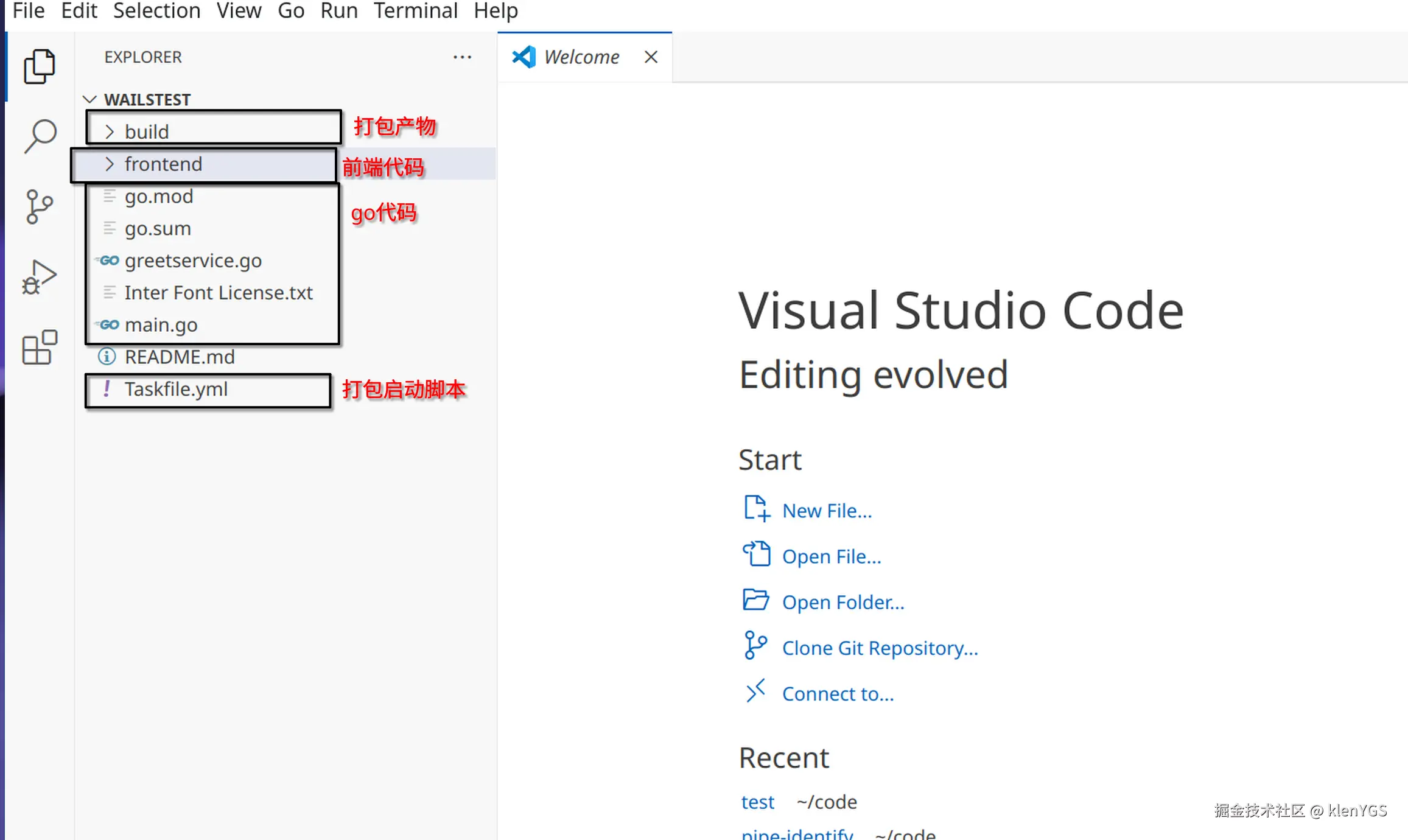Open the Extensions view icon
The height and width of the screenshot is (840, 1408).
point(40,348)
